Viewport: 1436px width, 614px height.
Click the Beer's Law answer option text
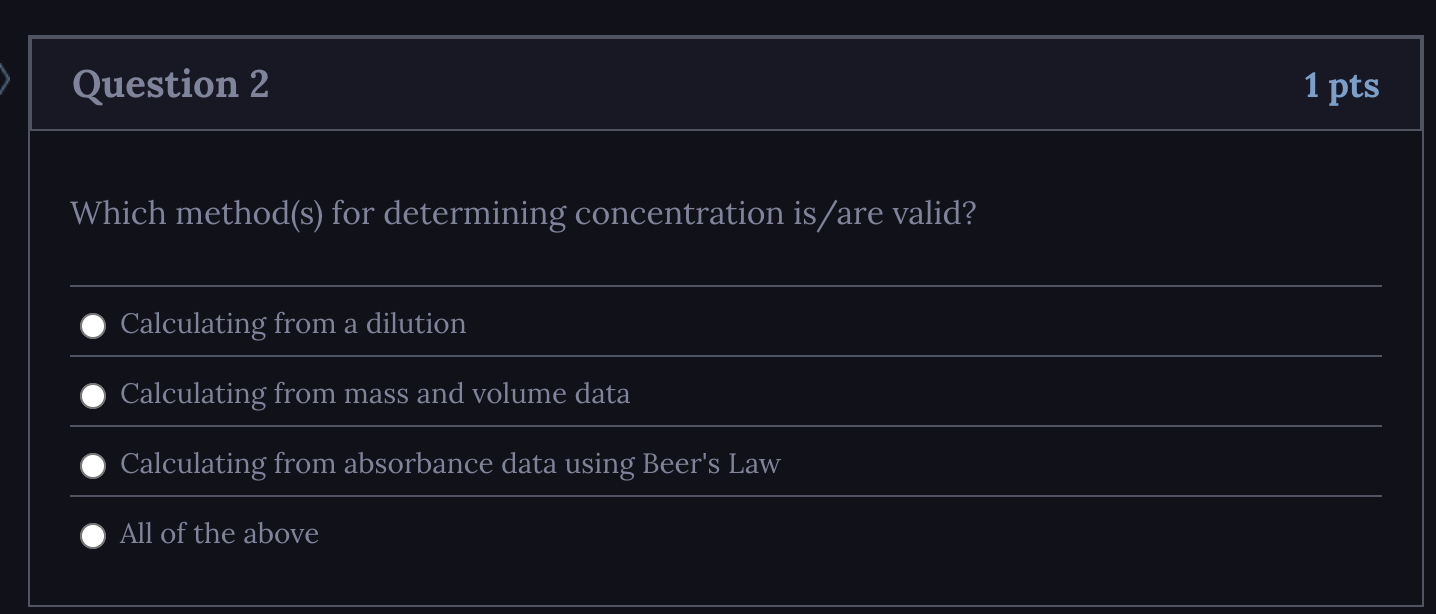(450, 464)
